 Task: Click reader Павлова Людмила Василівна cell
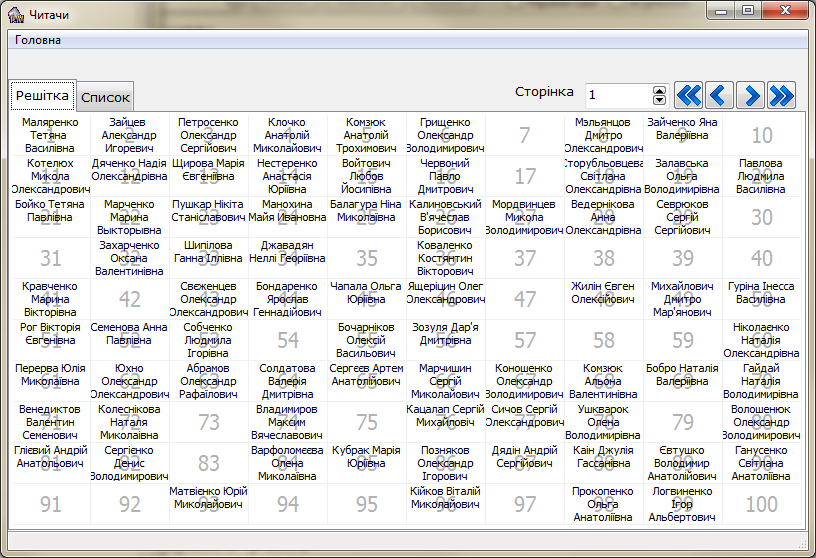(x=761, y=176)
